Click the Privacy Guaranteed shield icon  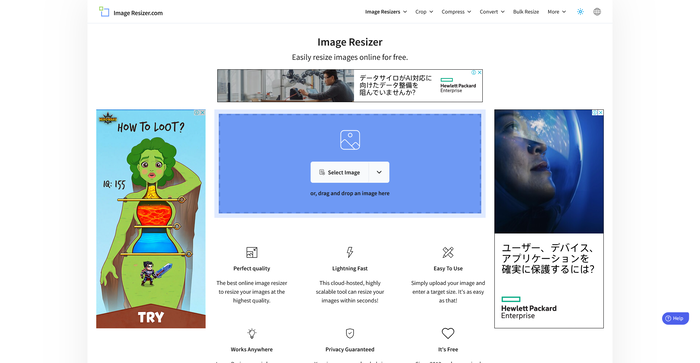pos(350,334)
